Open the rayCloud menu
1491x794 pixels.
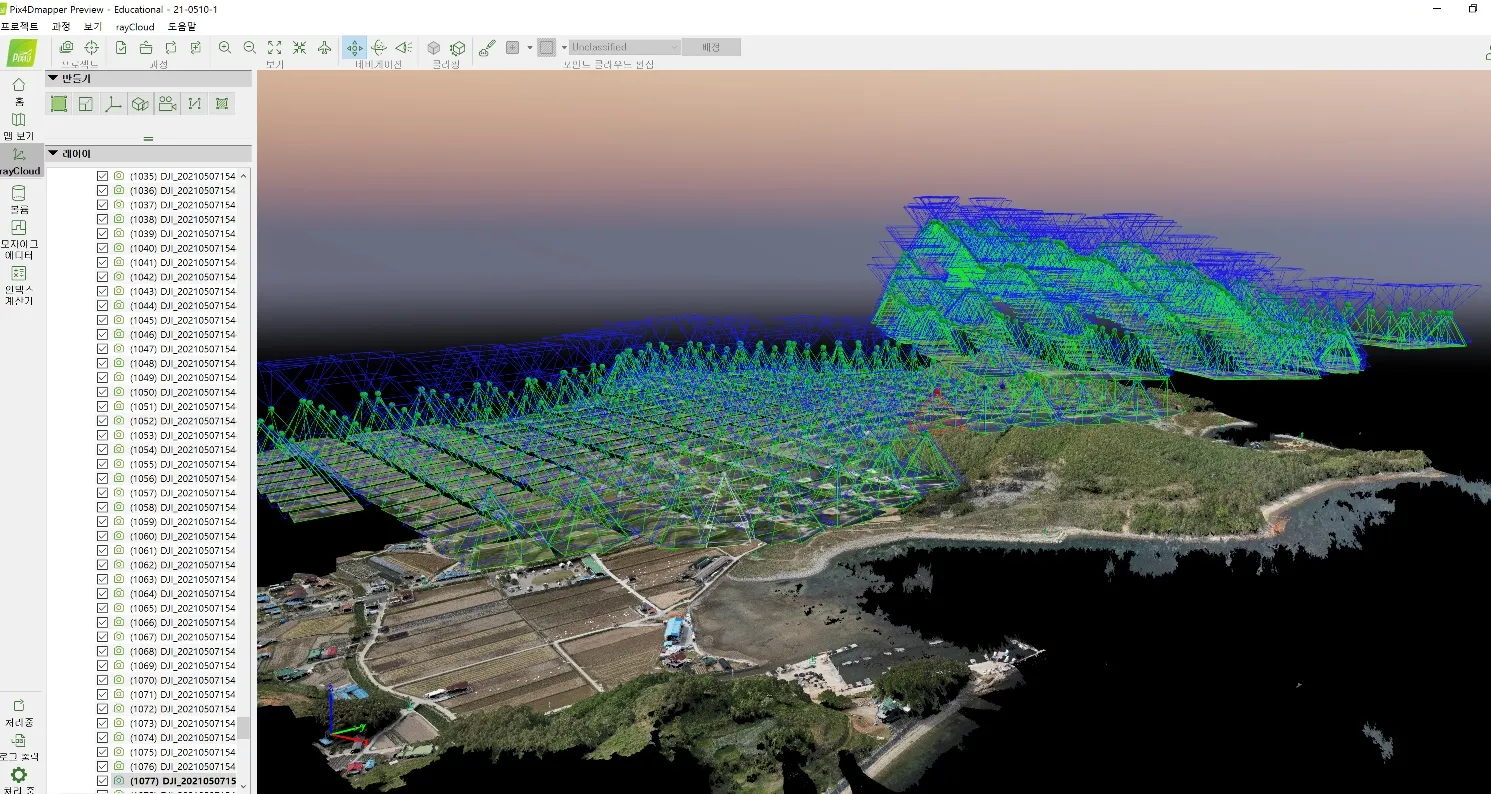click(x=135, y=26)
